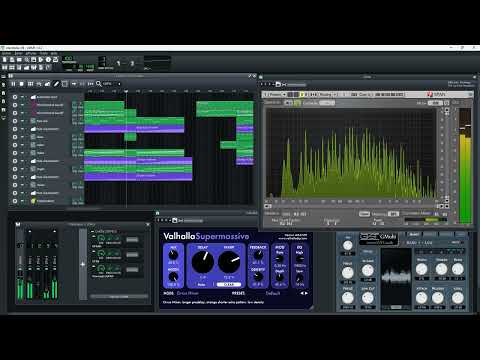
Task: Click the MIX knob in Valhalla Supermassive
Action: [173, 255]
